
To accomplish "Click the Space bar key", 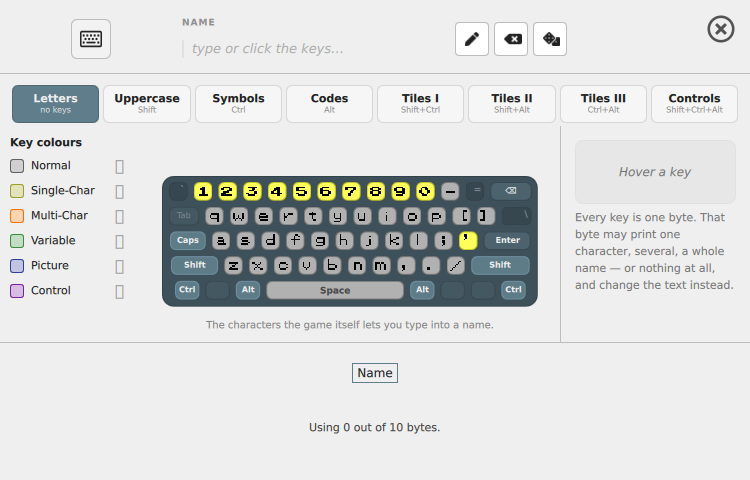I will click(335, 290).
